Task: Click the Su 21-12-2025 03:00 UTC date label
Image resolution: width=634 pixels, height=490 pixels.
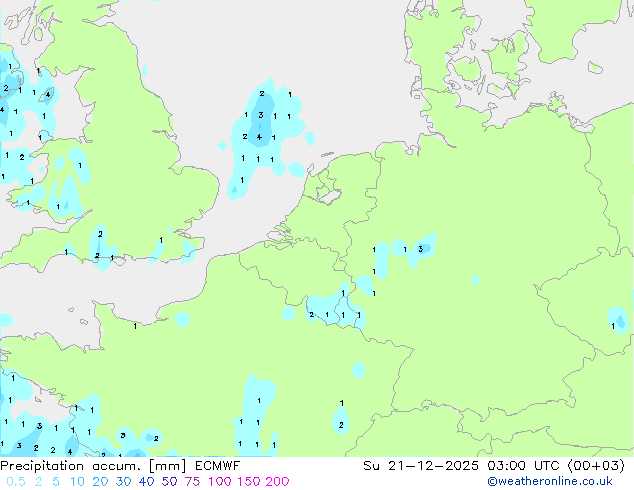Action: pos(463,466)
